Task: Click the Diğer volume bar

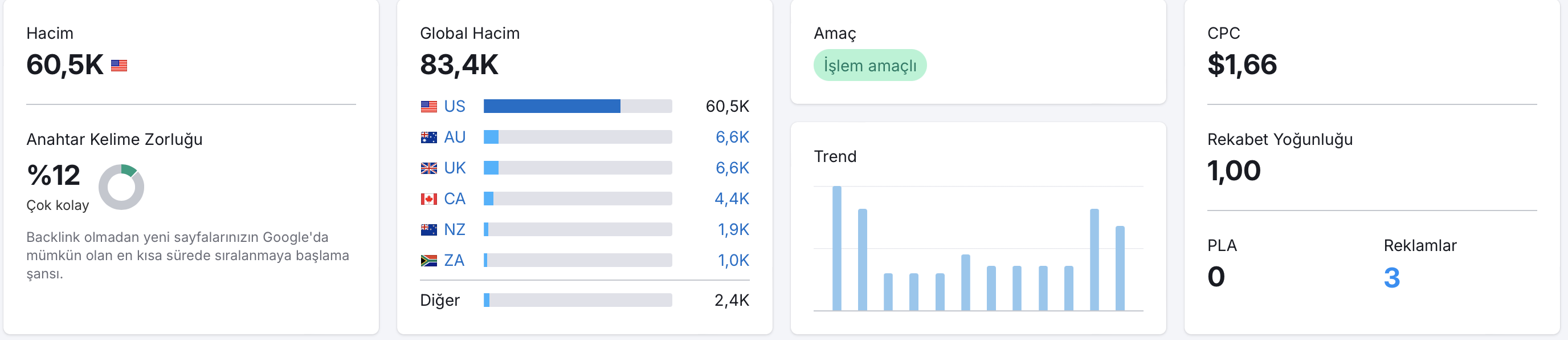Action: 578,301
